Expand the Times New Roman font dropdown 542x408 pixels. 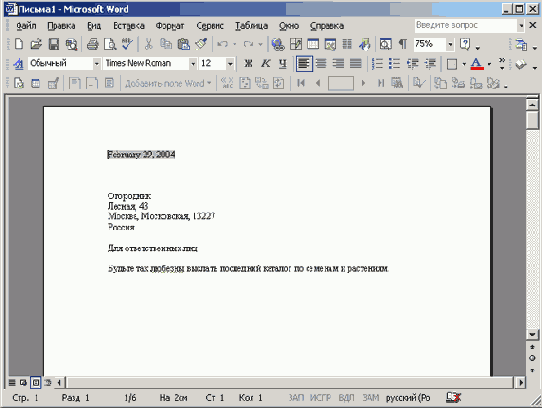click(x=193, y=64)
